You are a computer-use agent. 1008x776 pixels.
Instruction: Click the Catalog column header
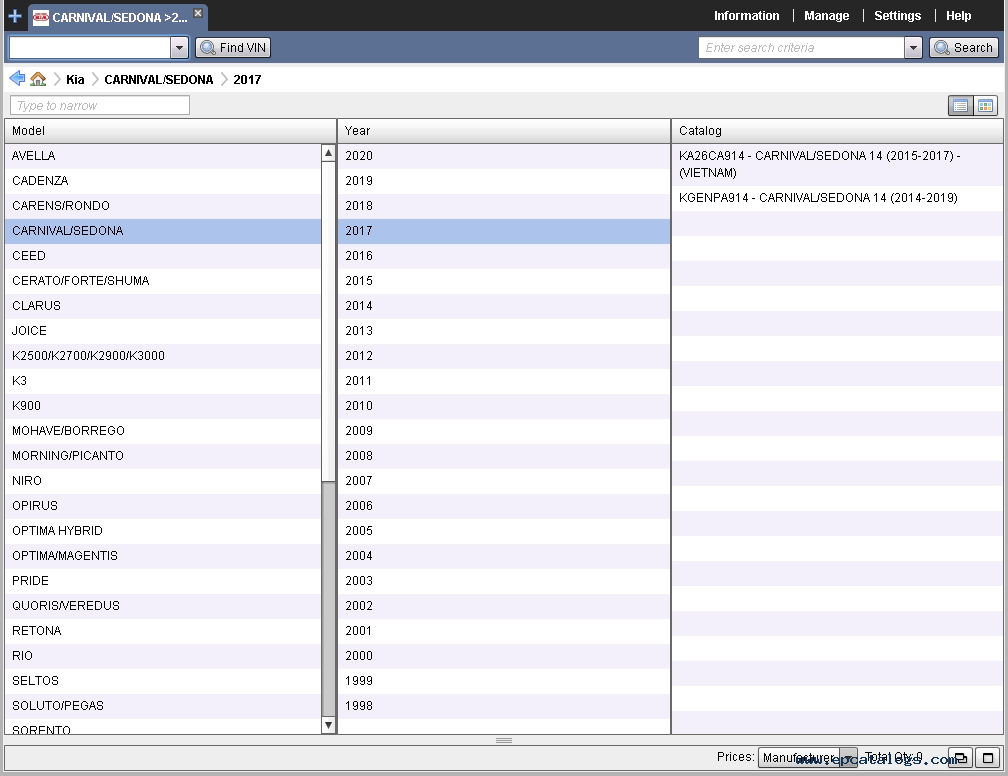point(838,131)
